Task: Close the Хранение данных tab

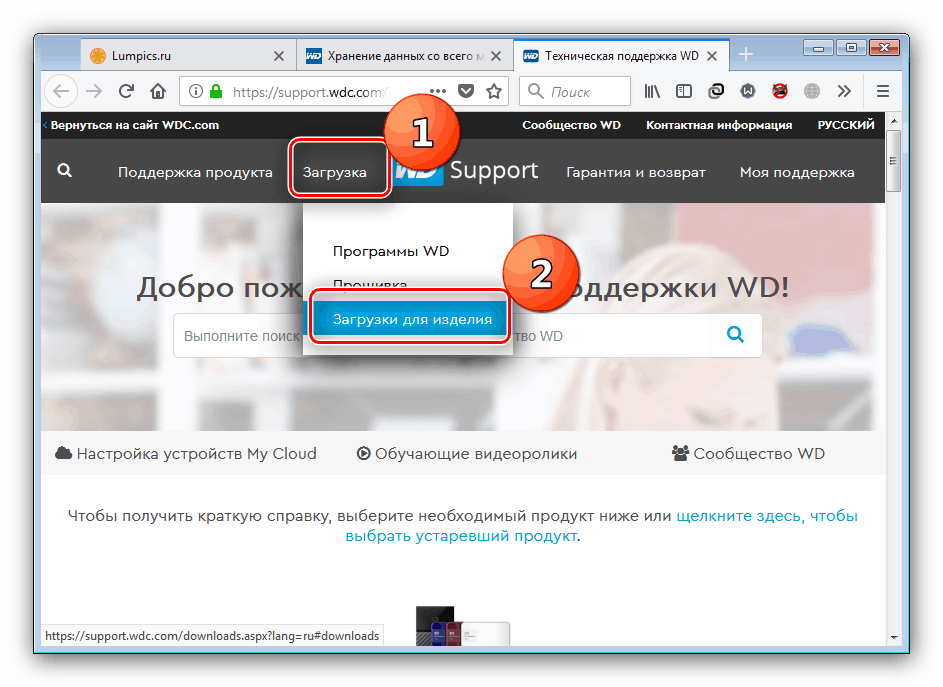Action: (496, 56)
